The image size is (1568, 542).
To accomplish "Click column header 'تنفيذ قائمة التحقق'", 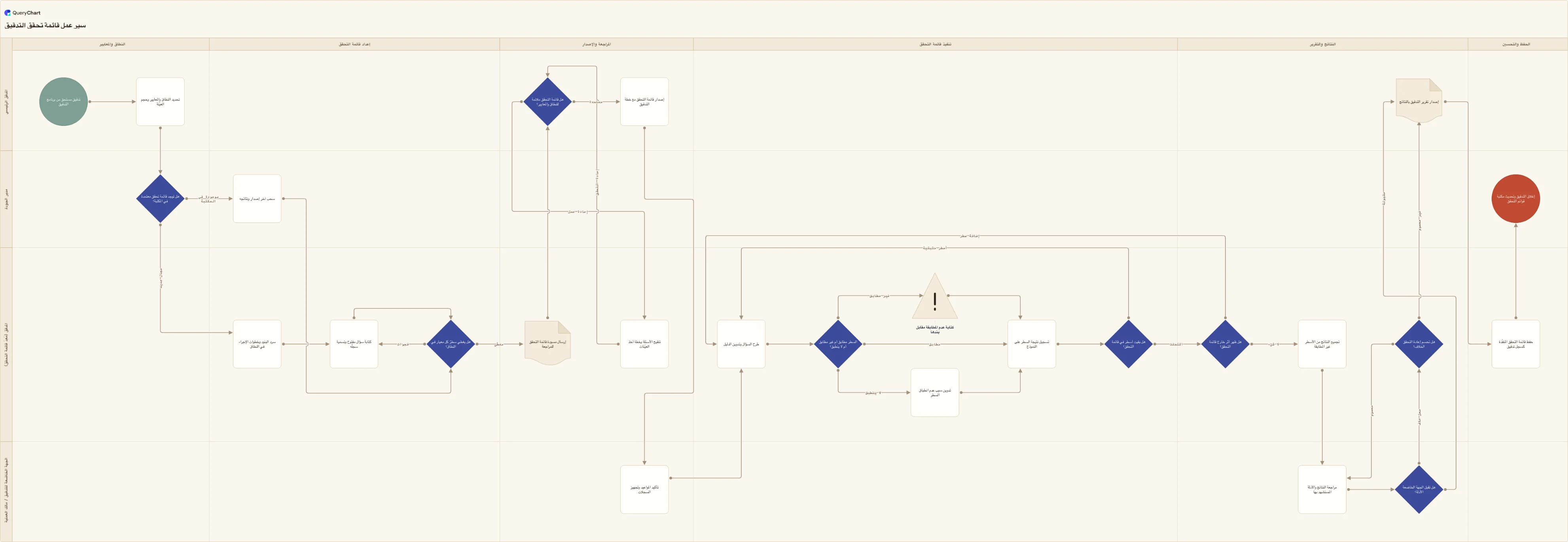I will [935, 44].
